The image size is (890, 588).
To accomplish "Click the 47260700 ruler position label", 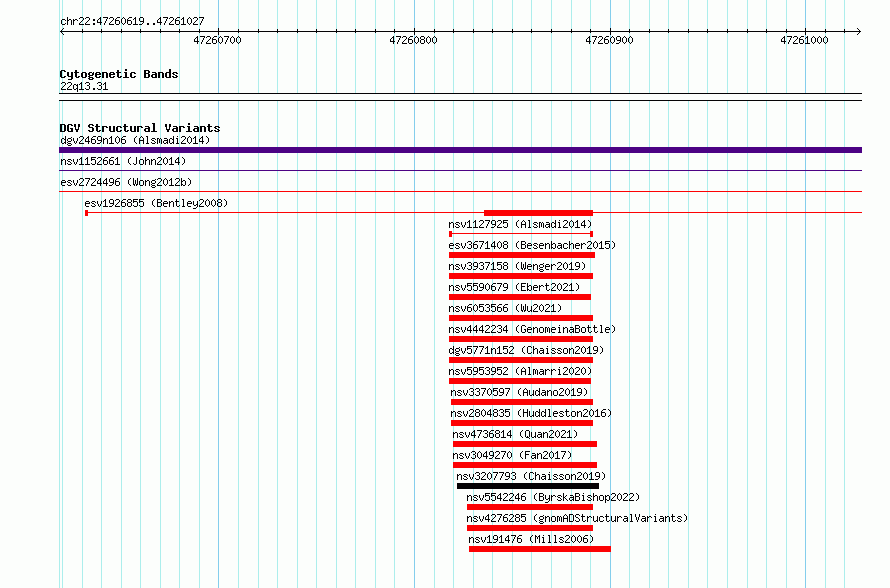I will (217, 40).
